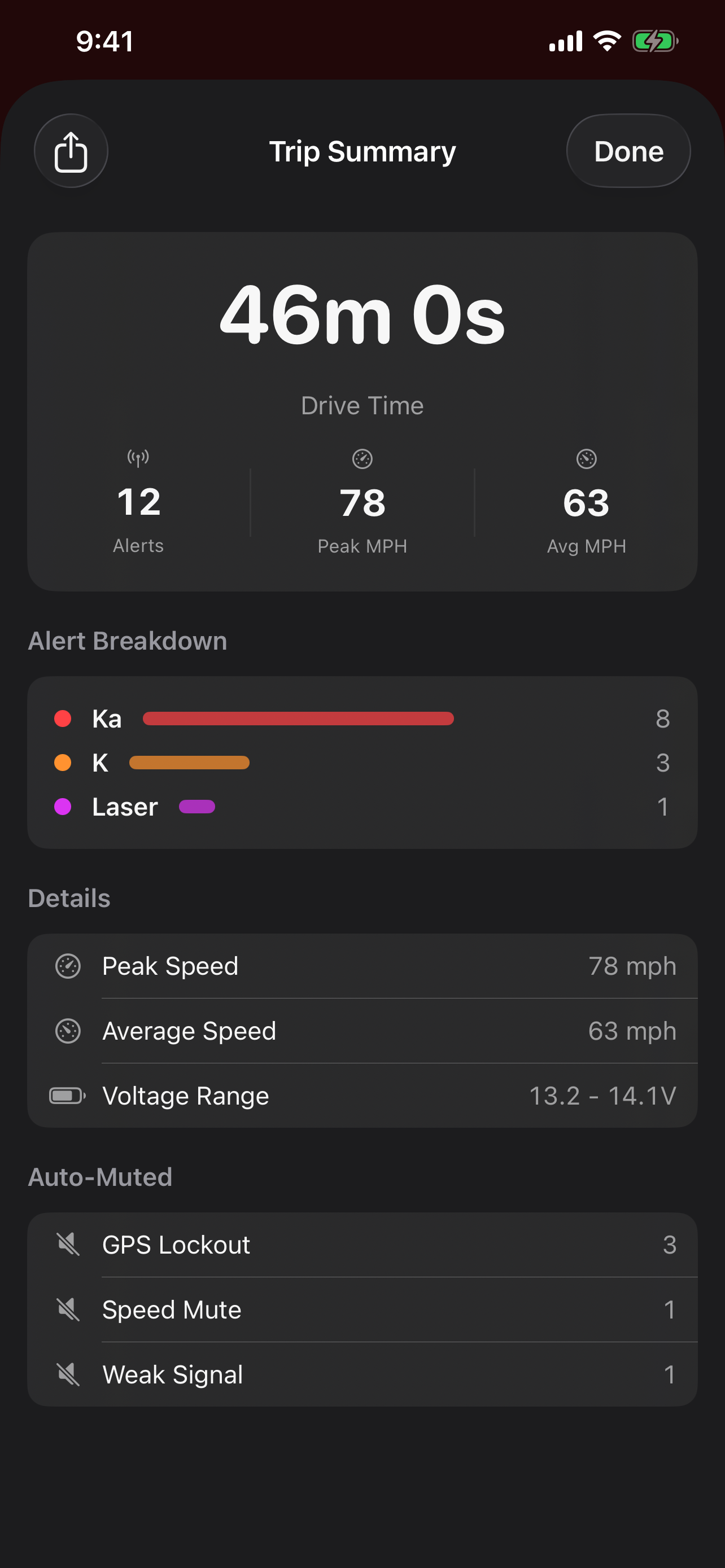Select the 46m 0s Drive Time display
Viewport: 725px width, 1568px height.
(362, 317)
